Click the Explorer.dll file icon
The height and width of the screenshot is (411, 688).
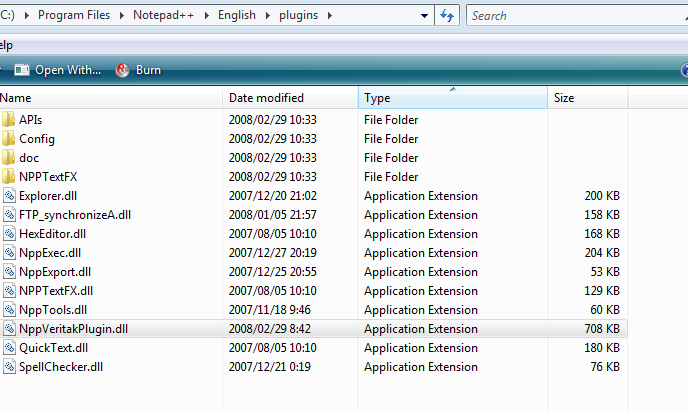click(9, 196)
